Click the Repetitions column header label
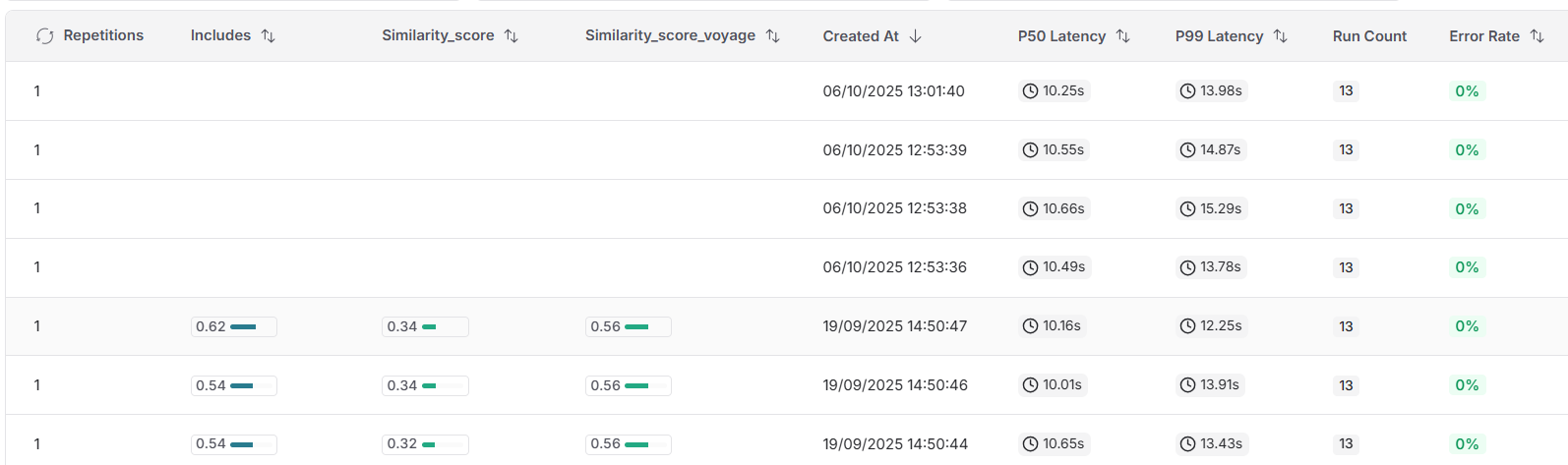The image size is (1568, 465). (x=103, y=35)
